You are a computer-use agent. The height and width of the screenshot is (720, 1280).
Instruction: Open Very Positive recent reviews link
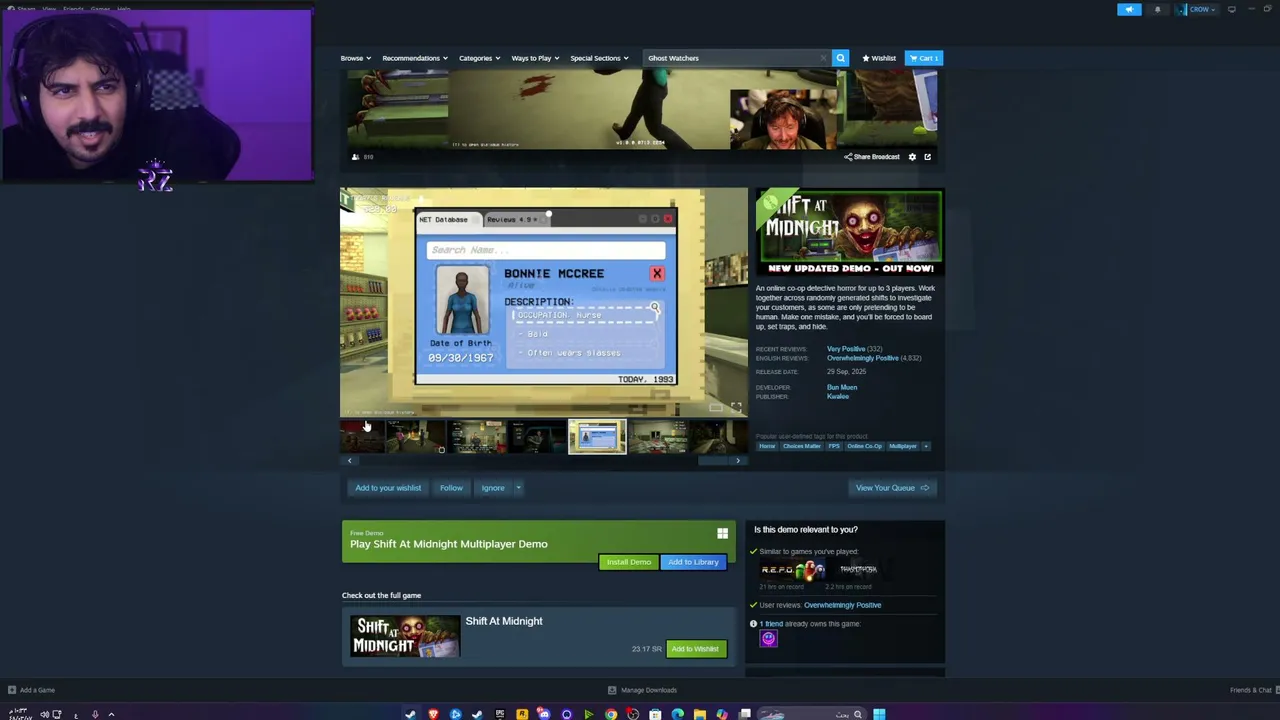[846, 349]
